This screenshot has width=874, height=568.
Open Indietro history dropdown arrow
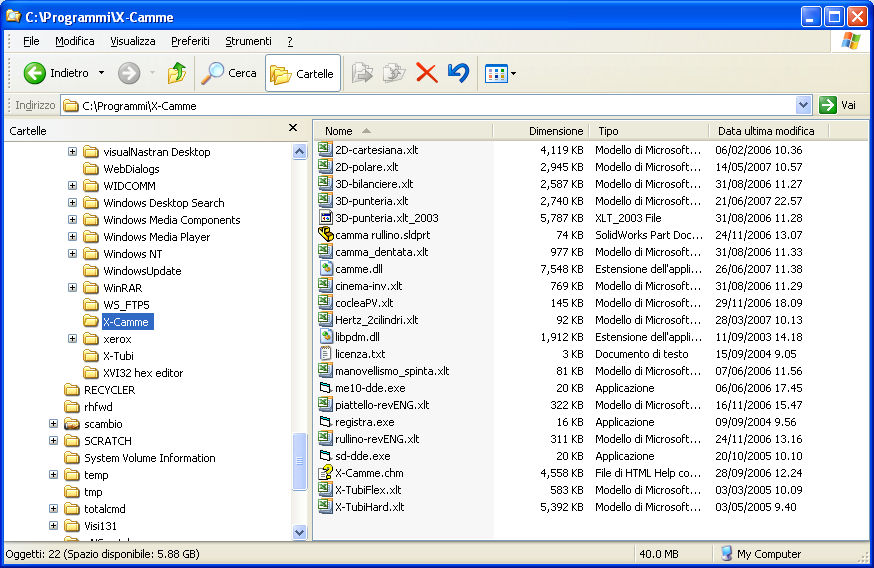[101, 73]
